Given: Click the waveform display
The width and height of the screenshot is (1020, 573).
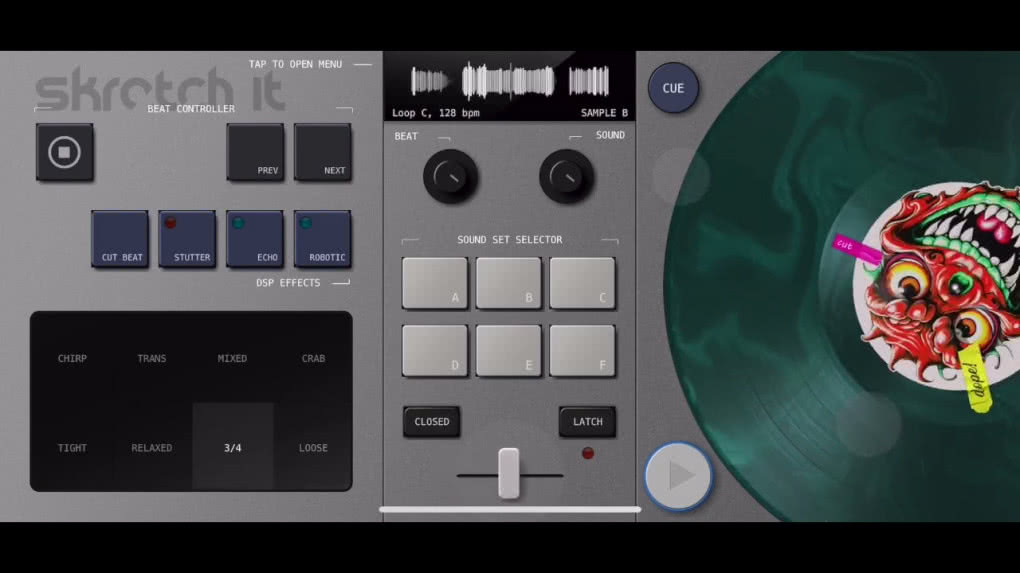Looking at the screenshot, I should point(509,82).
